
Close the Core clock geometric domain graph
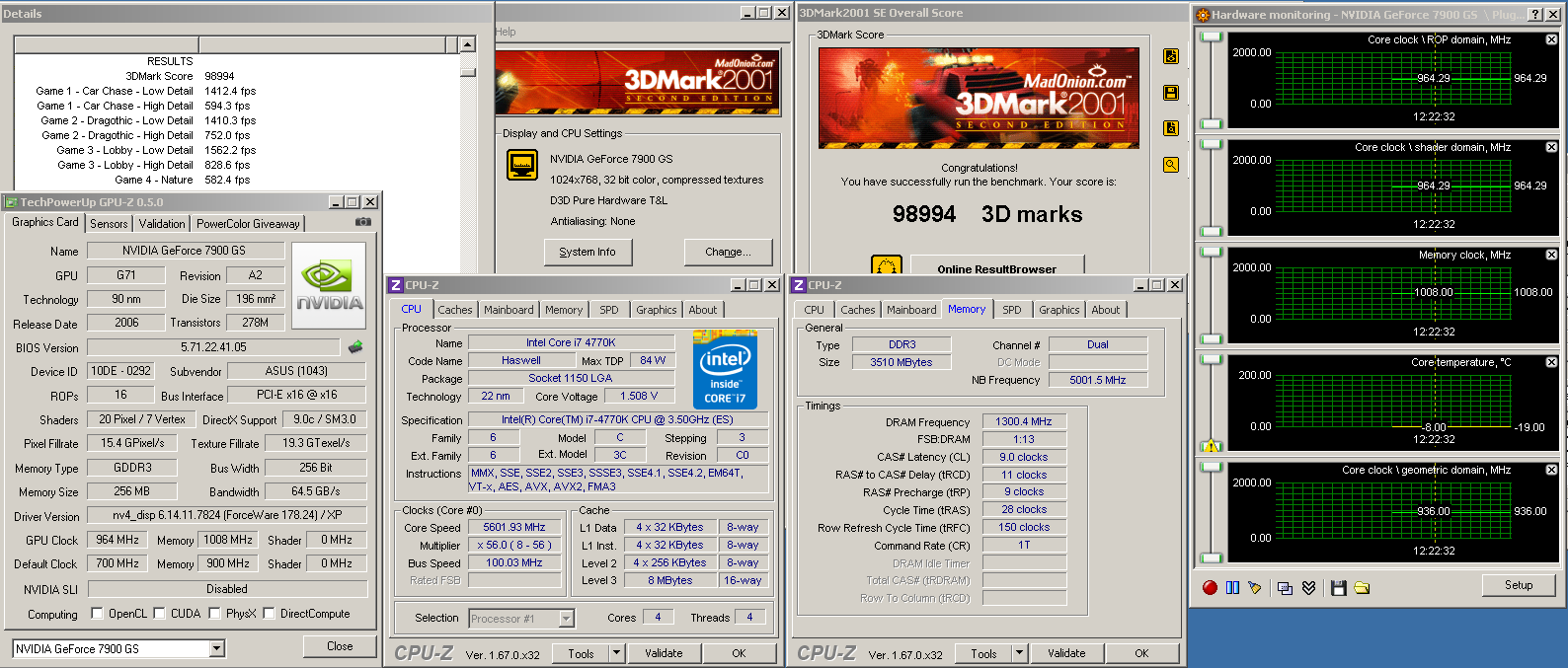point(1551,470)
